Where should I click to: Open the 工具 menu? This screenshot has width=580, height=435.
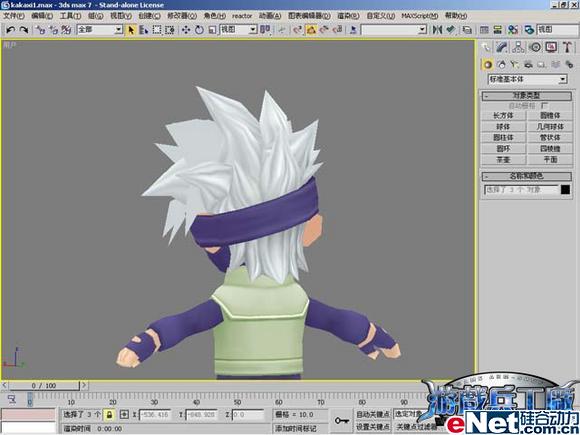(x=70, y=16)
